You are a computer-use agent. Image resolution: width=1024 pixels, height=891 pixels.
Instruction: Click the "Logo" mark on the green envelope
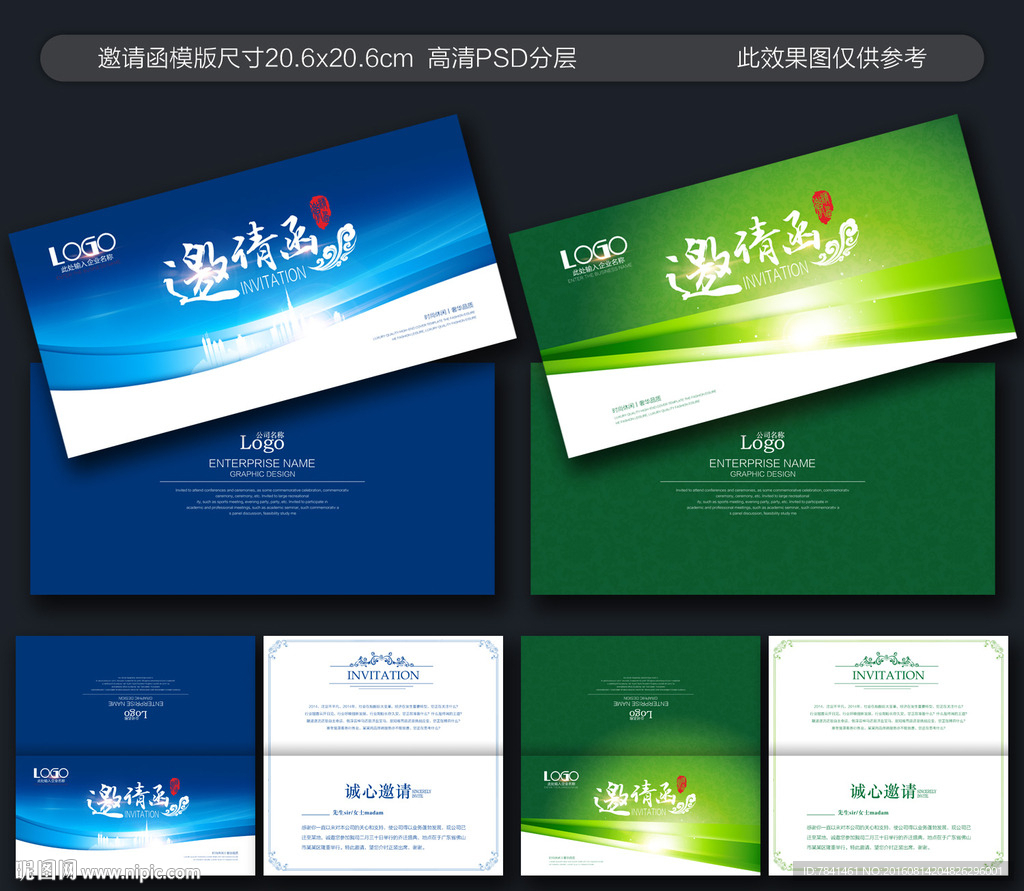[762, 442]
